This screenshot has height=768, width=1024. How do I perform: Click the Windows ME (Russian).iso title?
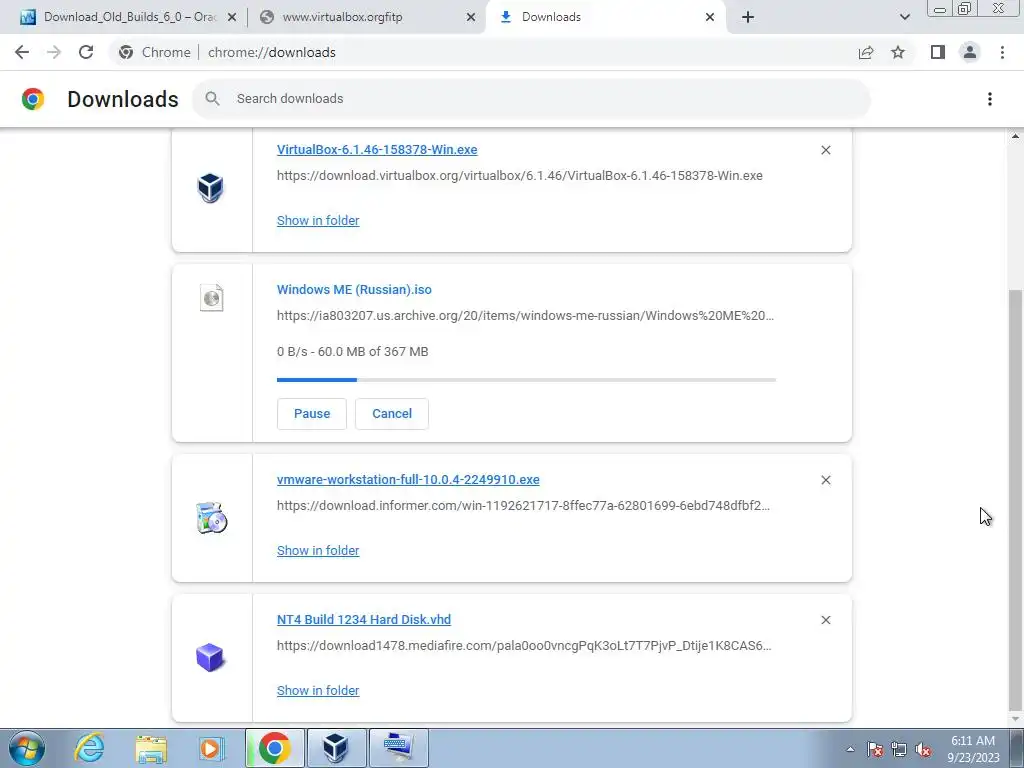pos(354,289)
